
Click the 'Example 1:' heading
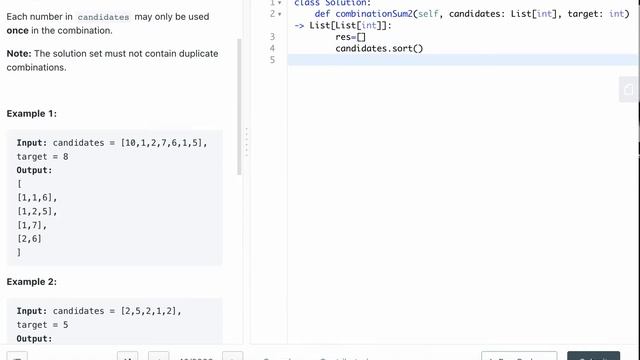point(31,113)
